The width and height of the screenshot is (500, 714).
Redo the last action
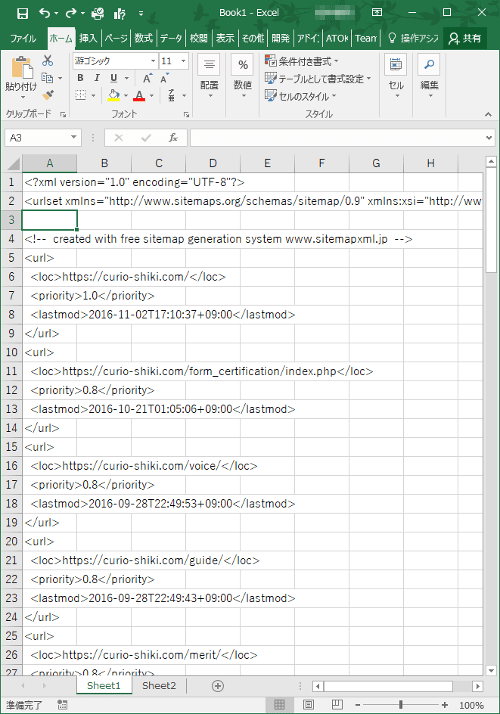tap(71, 13)
